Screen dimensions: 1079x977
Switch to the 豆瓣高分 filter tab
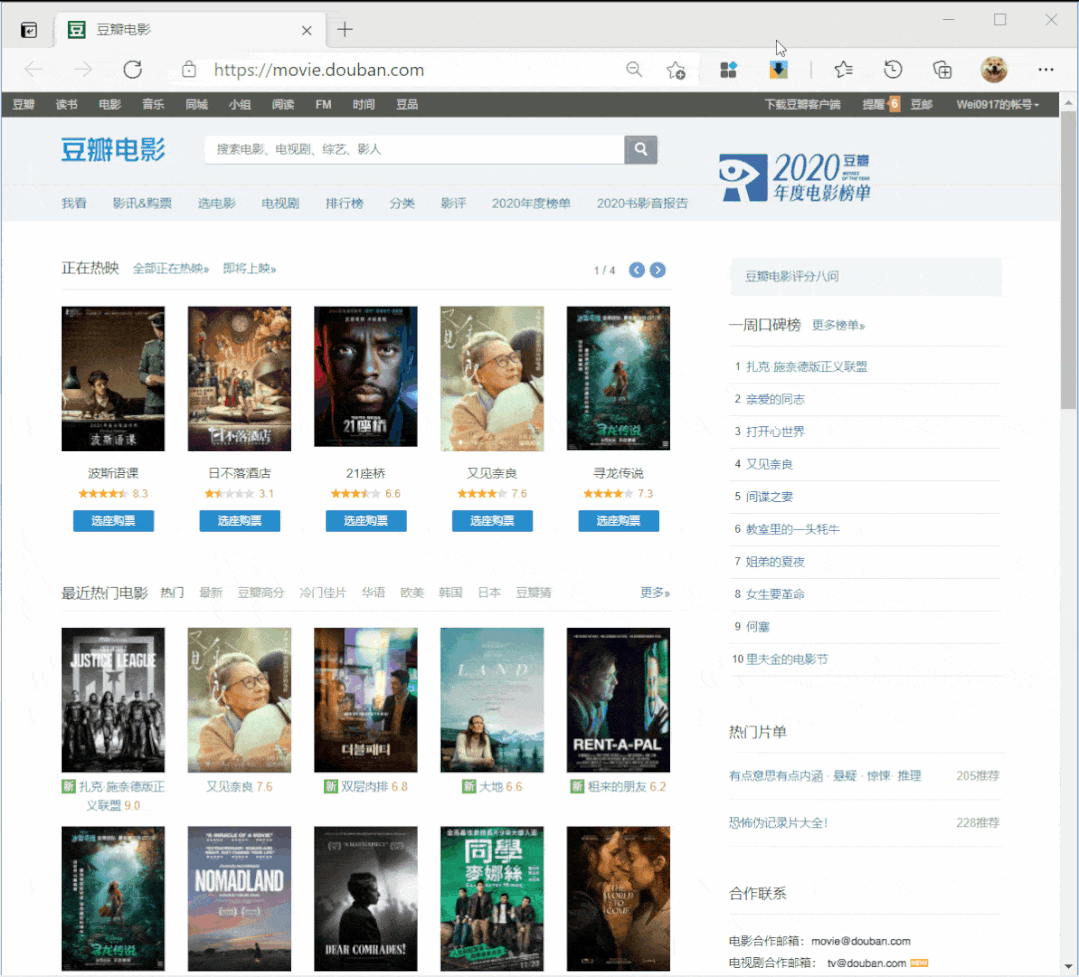[x=260, y=593]
